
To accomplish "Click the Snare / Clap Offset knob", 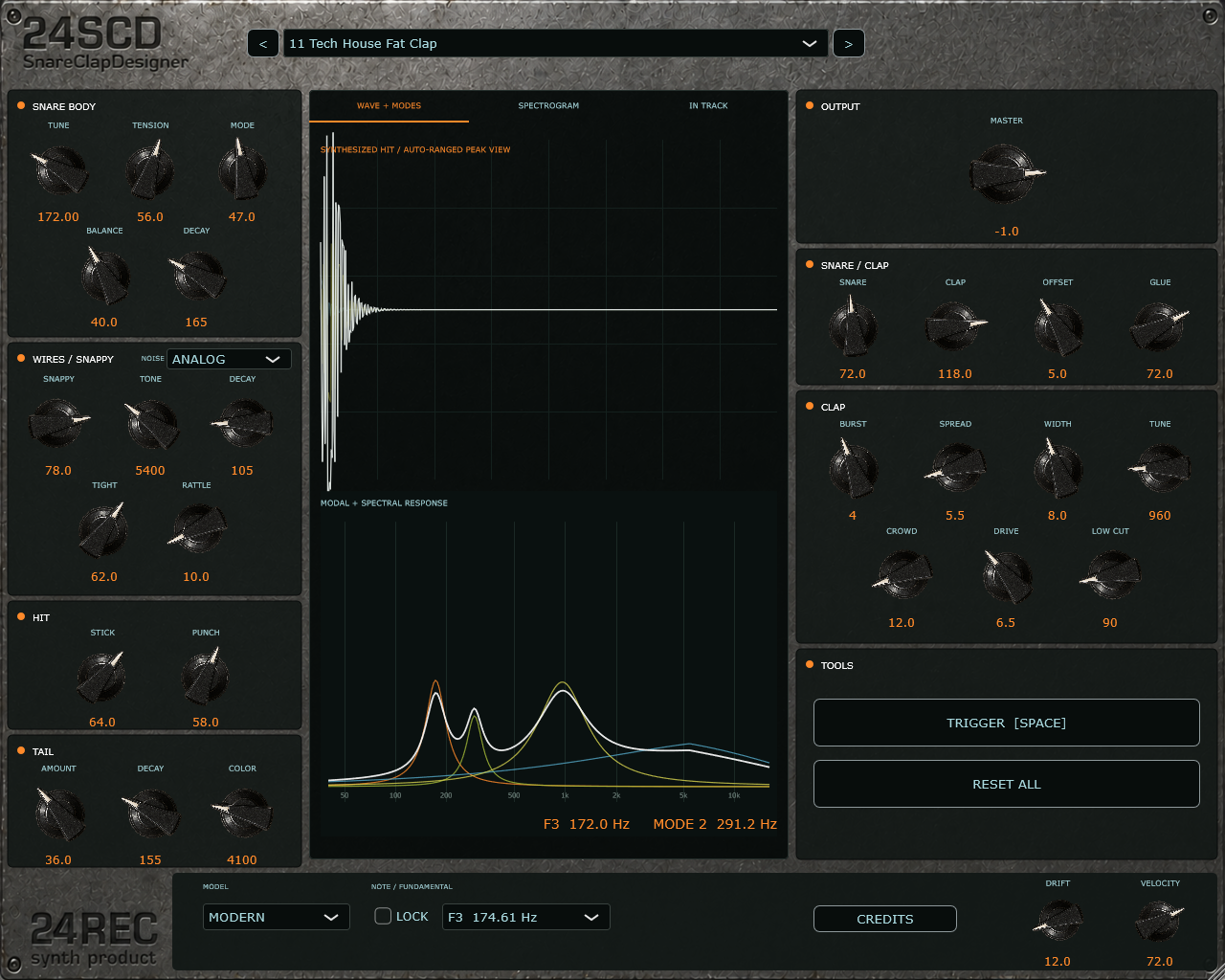I will tap(1058, 327).
